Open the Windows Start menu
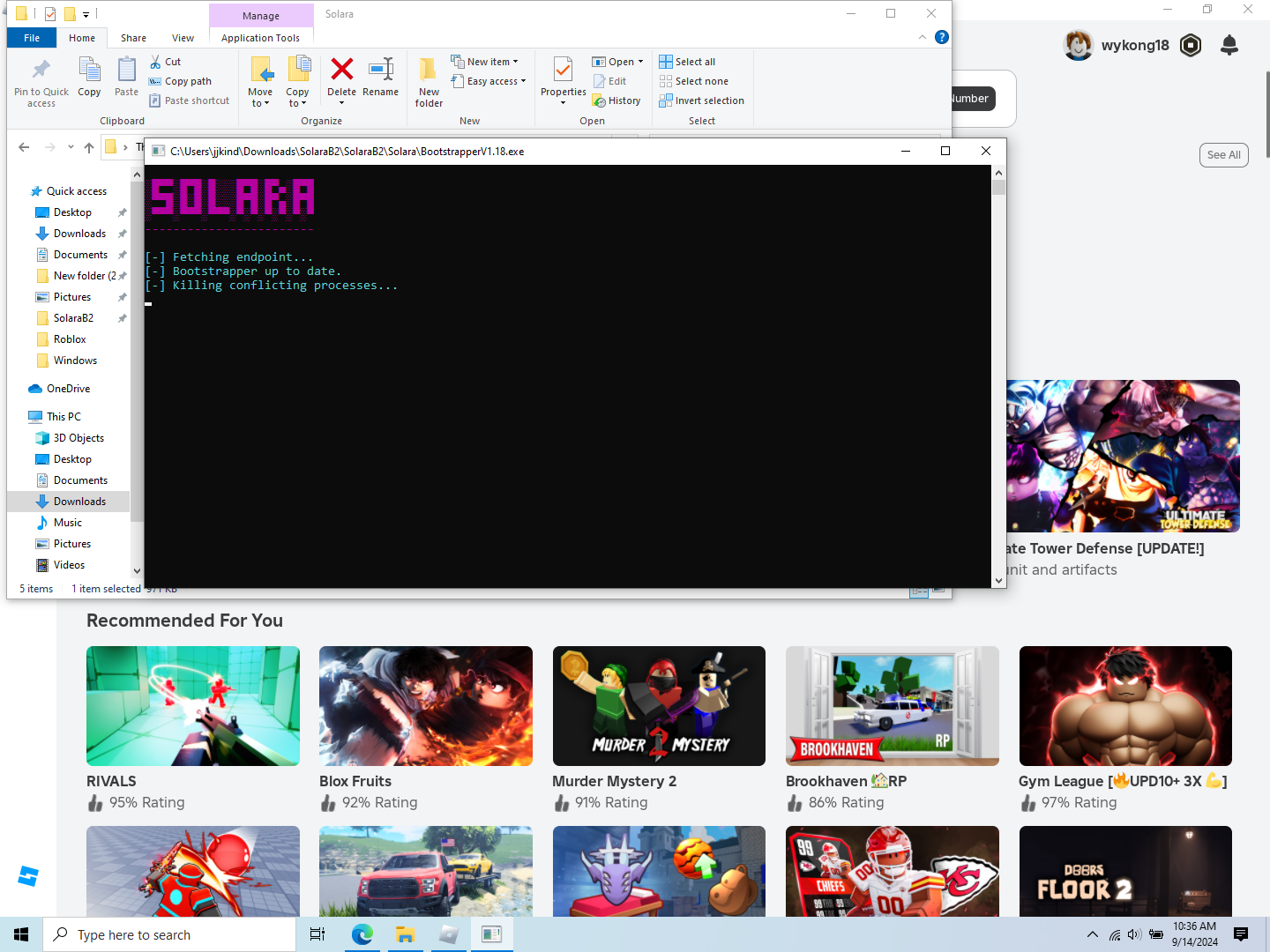The width and height of the screenshot is (1270, 952). (21, 934)
